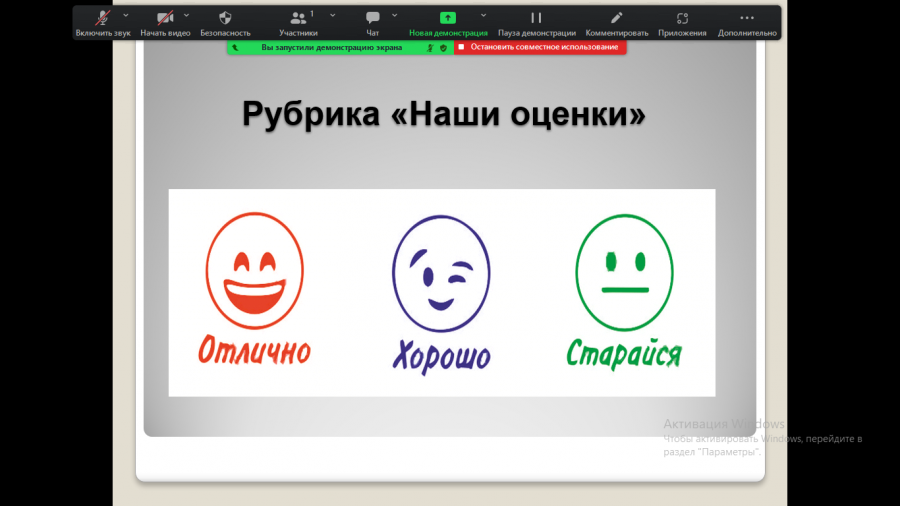Click Остановить совместное использование button
This screenshot has width=900, height=506.
point(540,47)
